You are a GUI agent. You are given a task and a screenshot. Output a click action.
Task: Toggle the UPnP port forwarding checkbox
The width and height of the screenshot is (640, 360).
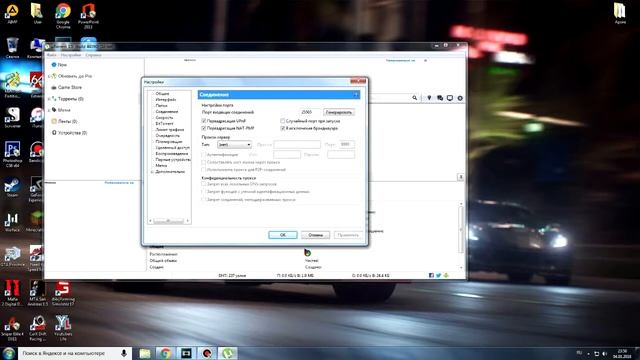point(204,121)
